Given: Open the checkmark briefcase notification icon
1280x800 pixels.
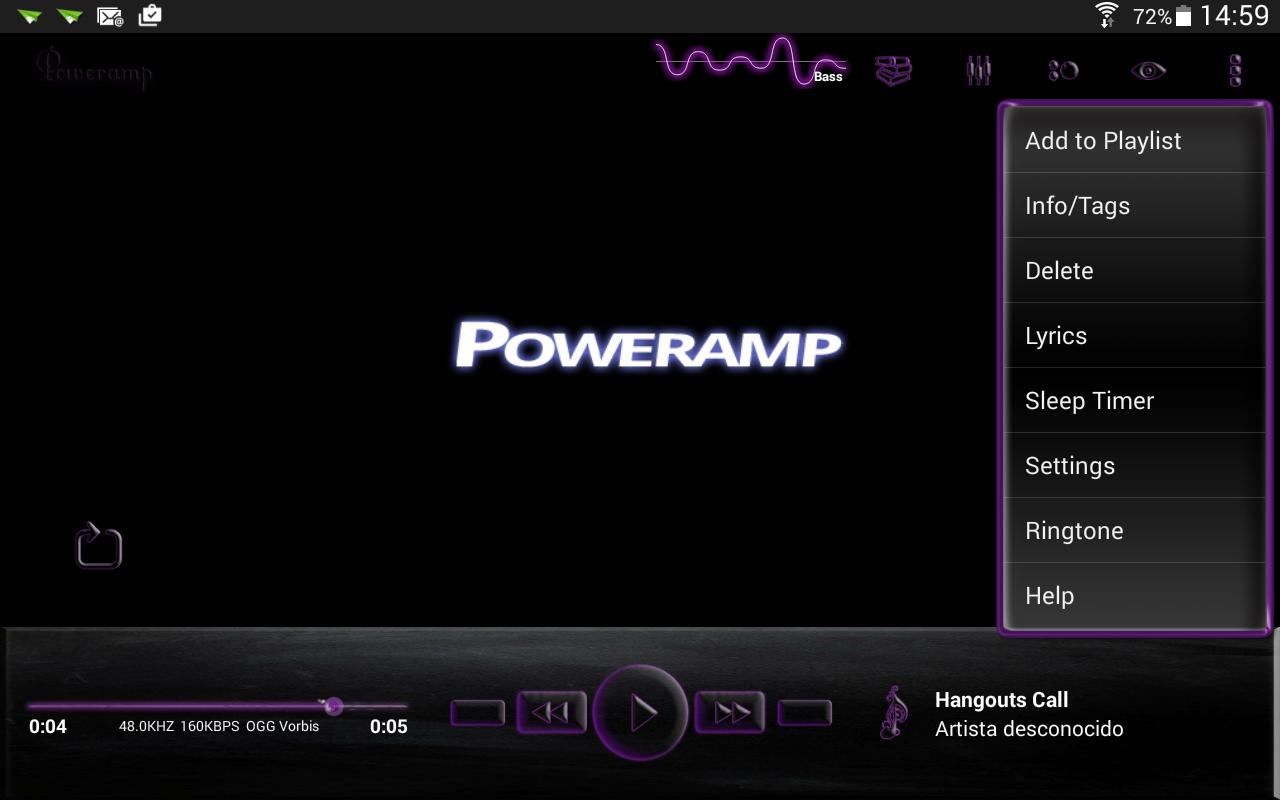Looking at the screenshot, I should pyautogui.click(x=150, y=15).
